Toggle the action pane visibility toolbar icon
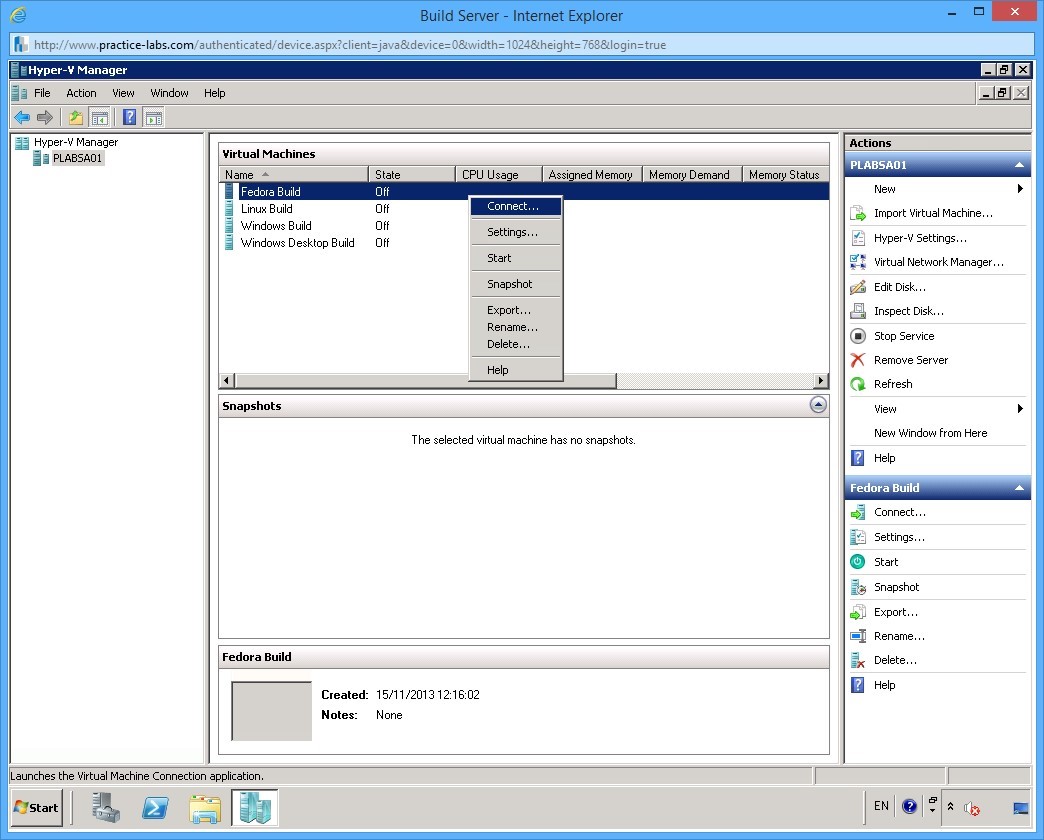 pos(153,117)
